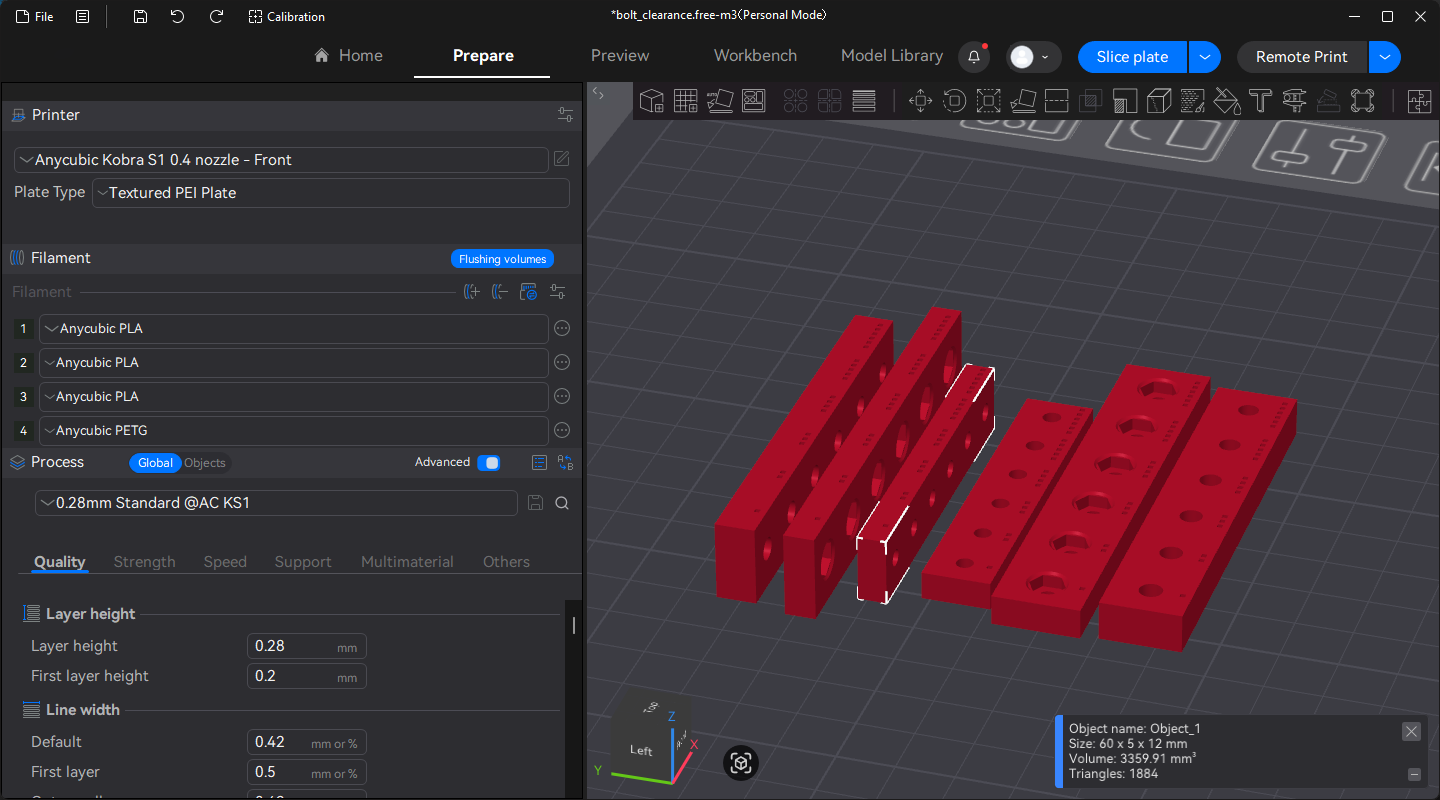Auto orient the objects
The width and height of the screenshot is (1440, 800).
point(720,100)
